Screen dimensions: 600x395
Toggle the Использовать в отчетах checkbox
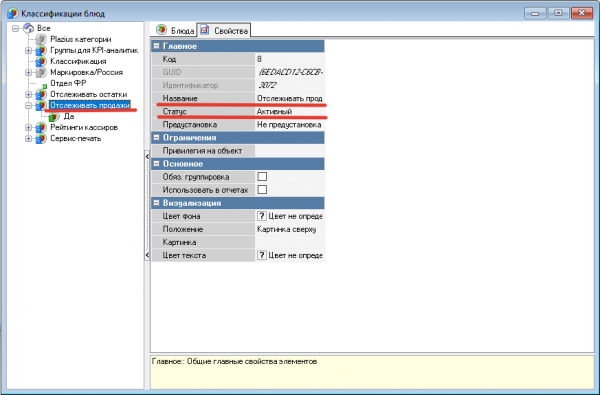[x=262, y=189]
